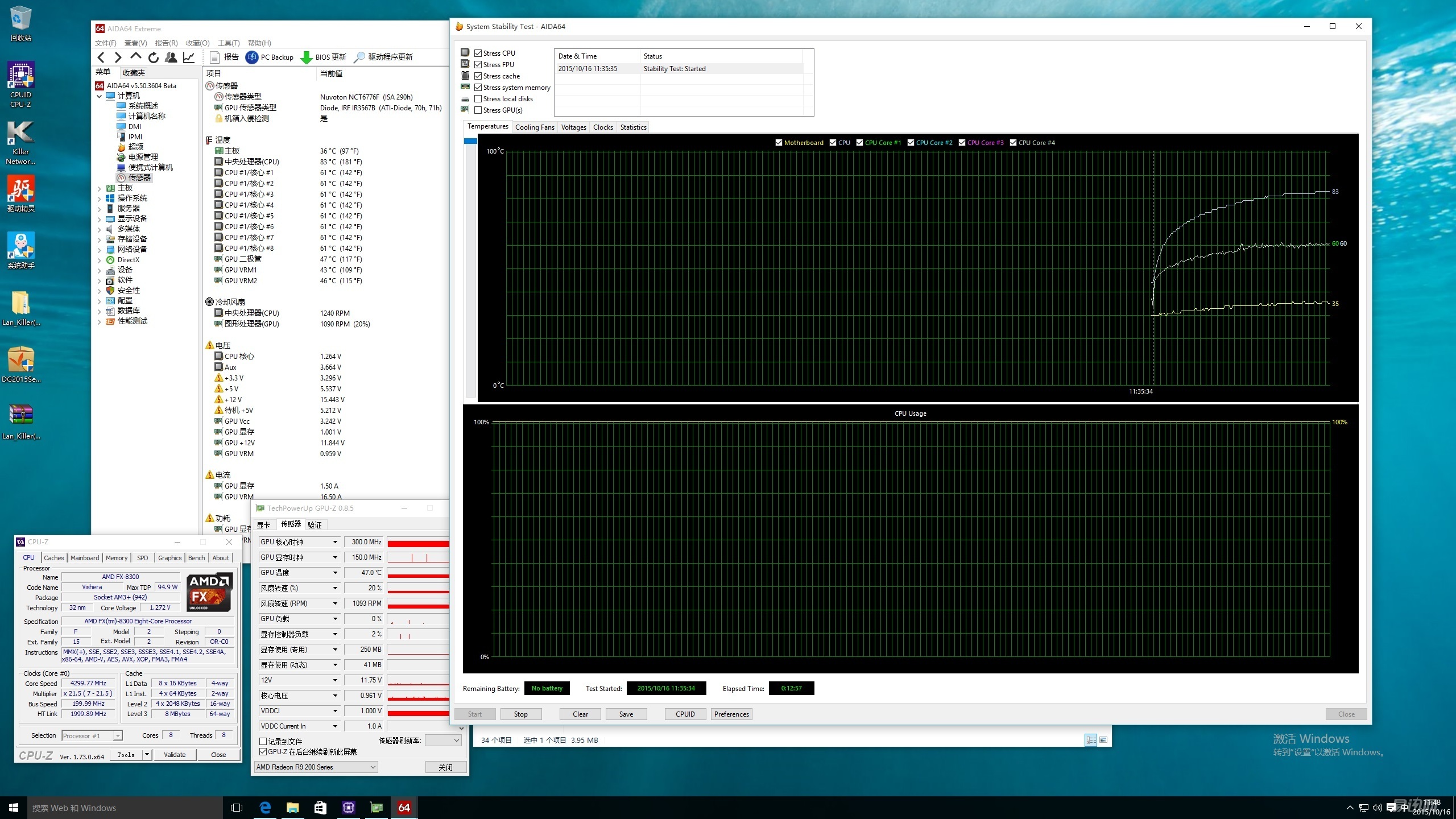
Task: Click the BIOS update green arrow icon
Action: [x=306, y=57]
